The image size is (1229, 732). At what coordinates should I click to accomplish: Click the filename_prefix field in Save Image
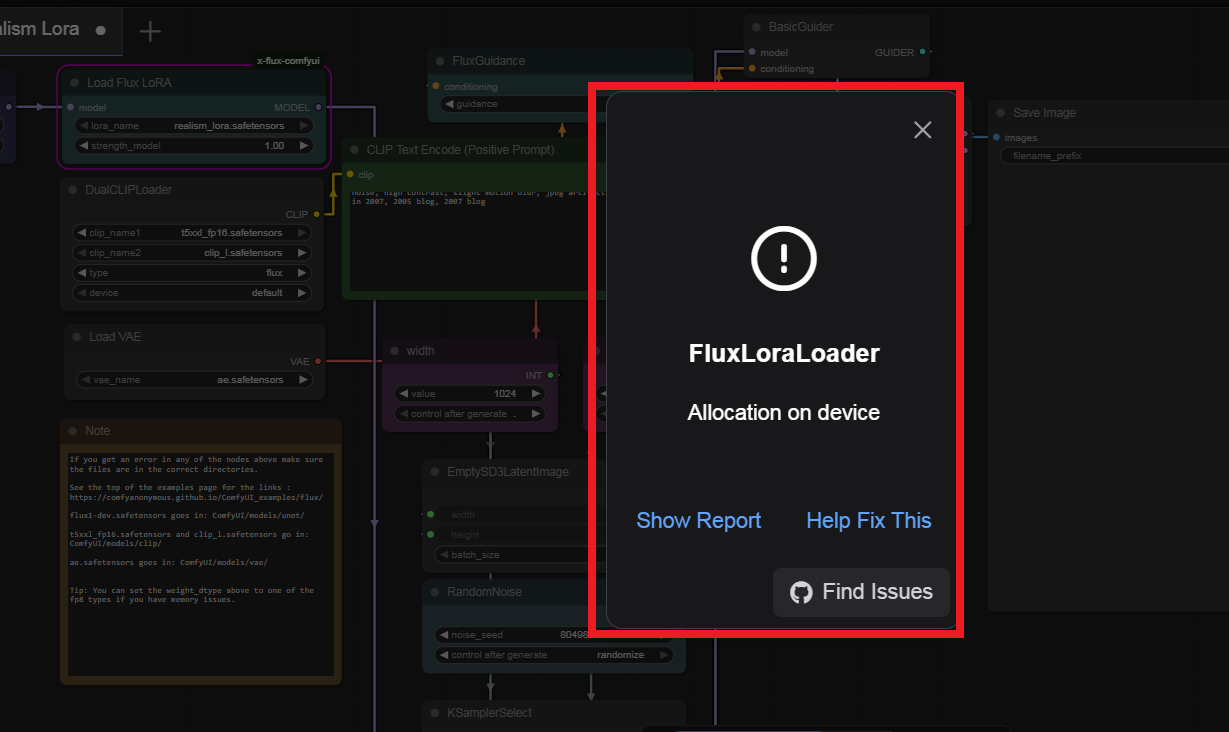click(1110, 156)
